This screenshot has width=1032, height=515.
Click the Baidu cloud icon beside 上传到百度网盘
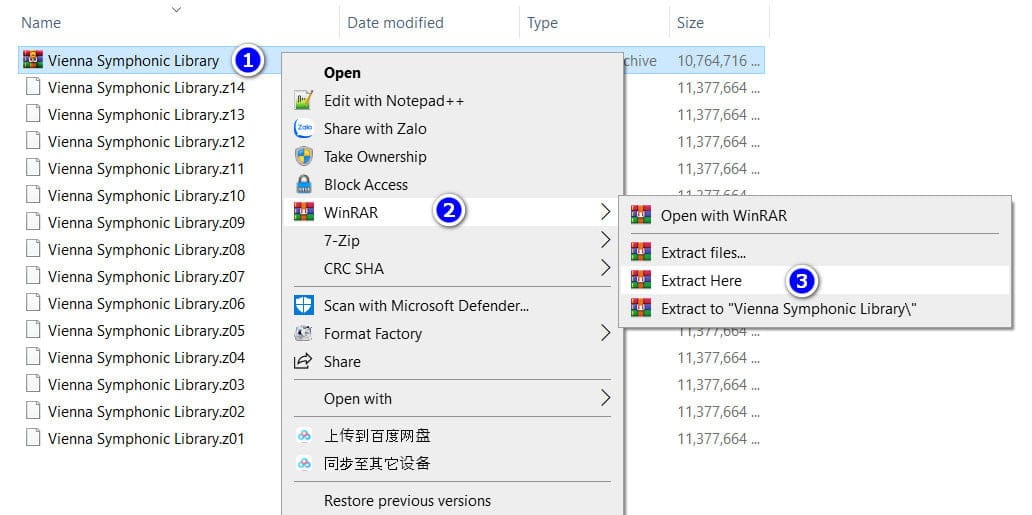point(303,435)
